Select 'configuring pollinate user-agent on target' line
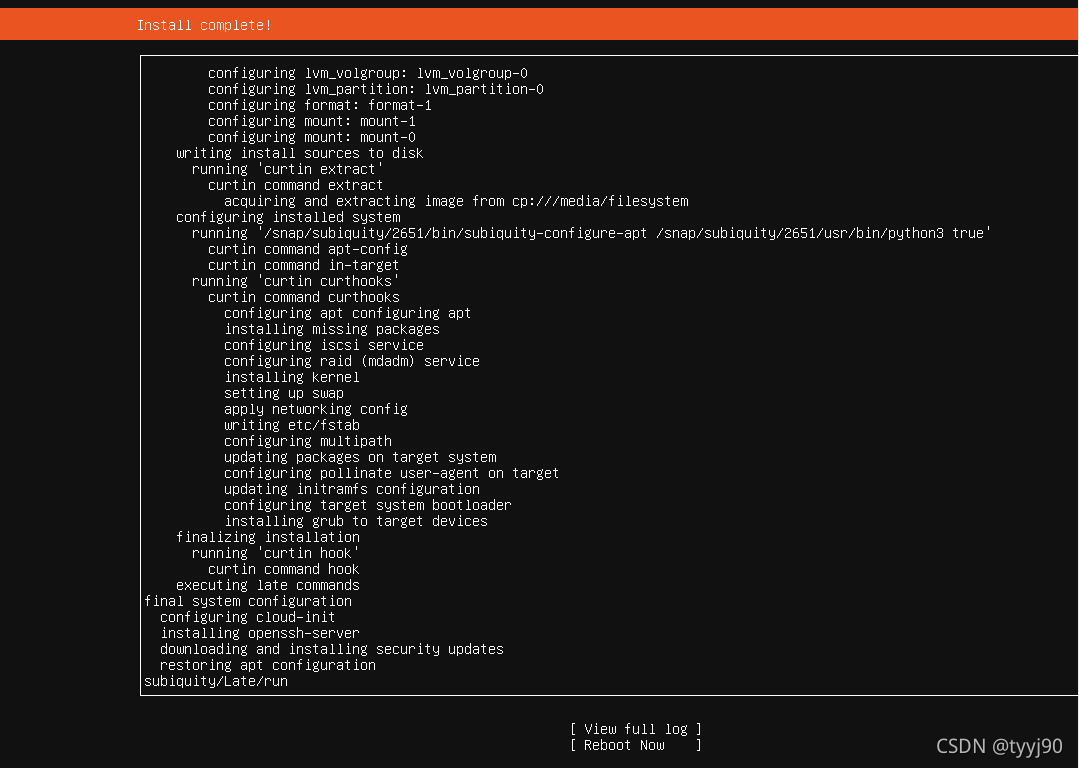This screenshot has height=768, width=1079. pos(392,473)
